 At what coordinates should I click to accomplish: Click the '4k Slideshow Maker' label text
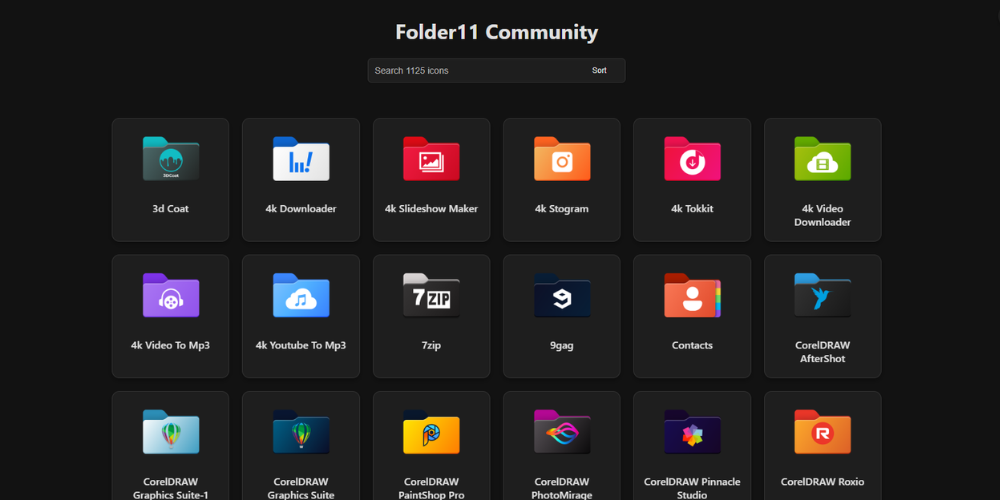point(431,209)
